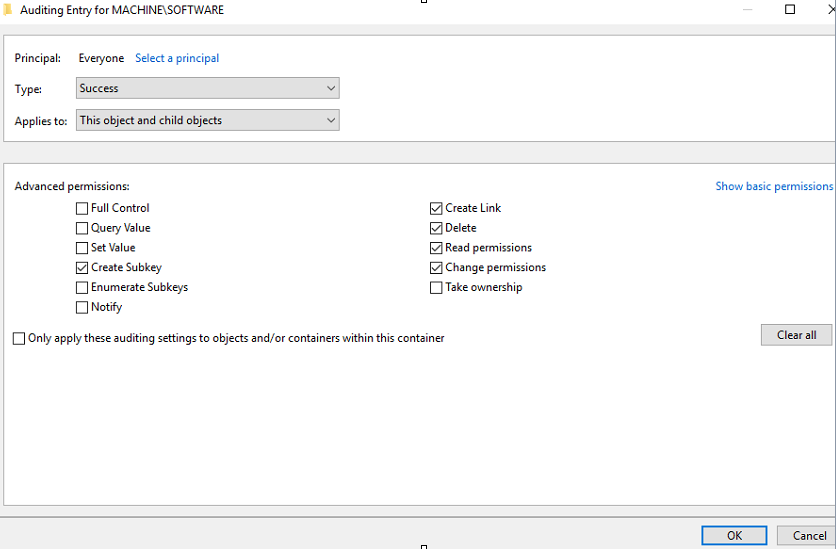The height and width of the screenshot is (549, 836).
Task: Click the folder icon in title bar
Action: pyautogui.click(x=8, y=9)
